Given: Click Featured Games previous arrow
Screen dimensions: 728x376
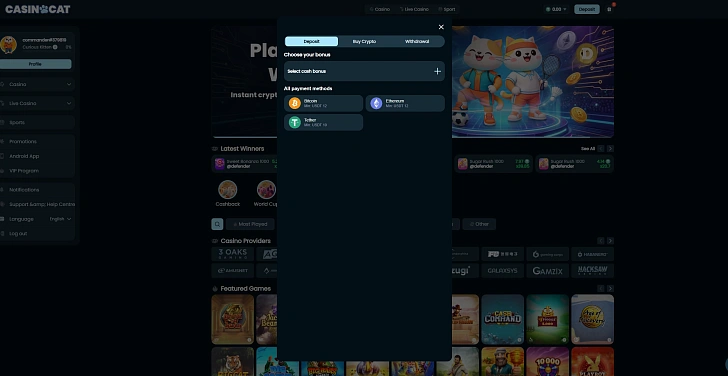Looking at the screenshot, I should click(601, 288).
